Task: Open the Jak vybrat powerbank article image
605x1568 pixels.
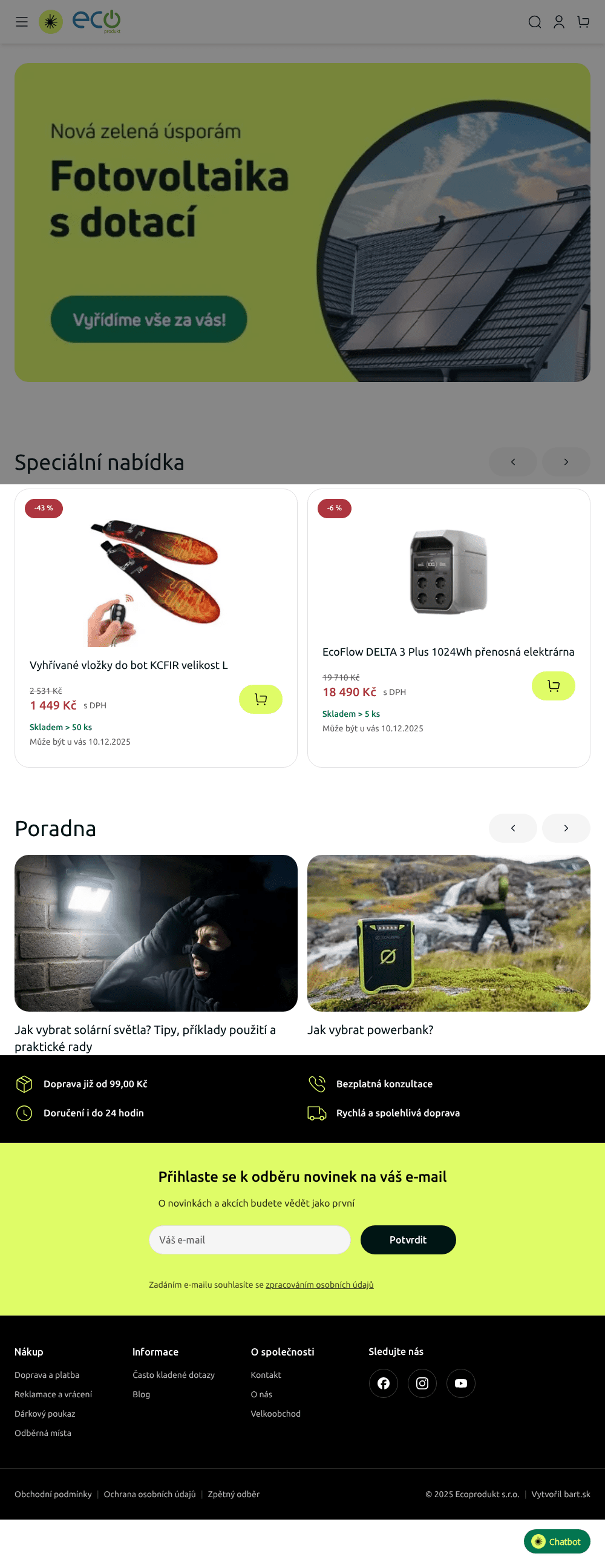Action: (x=449, y=932)
